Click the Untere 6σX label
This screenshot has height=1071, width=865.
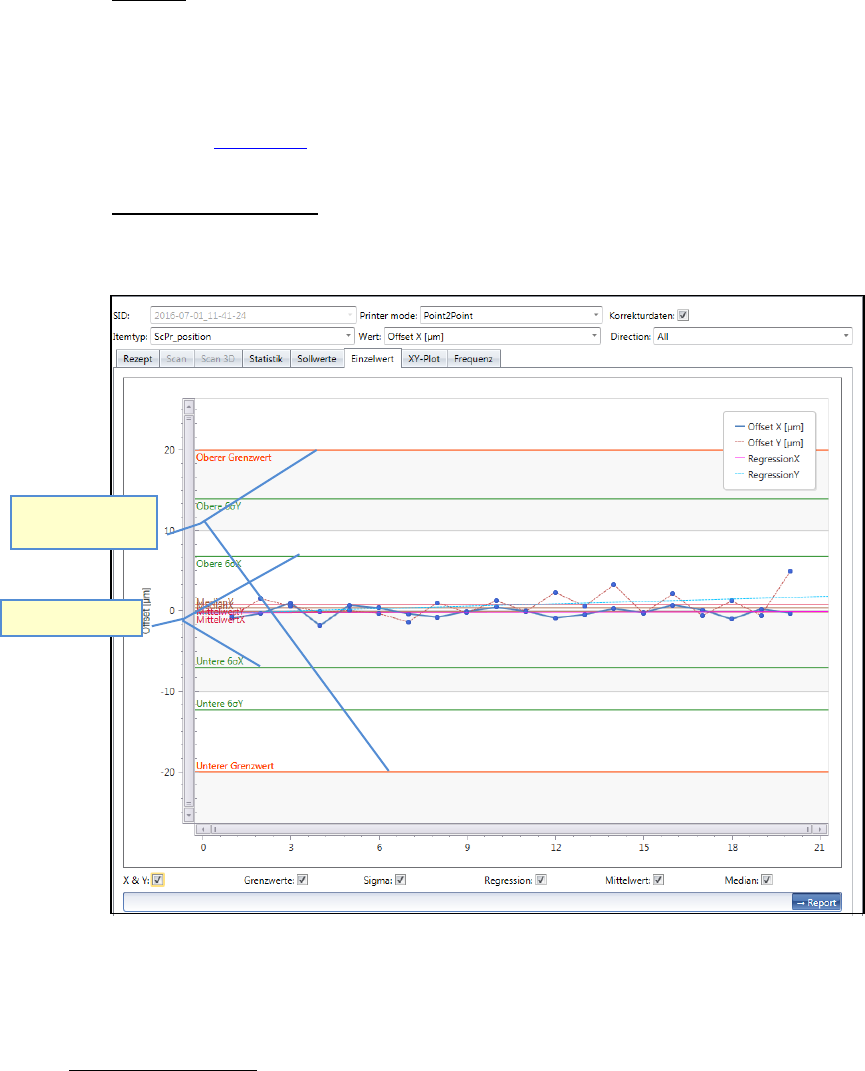tap(219, 661)
